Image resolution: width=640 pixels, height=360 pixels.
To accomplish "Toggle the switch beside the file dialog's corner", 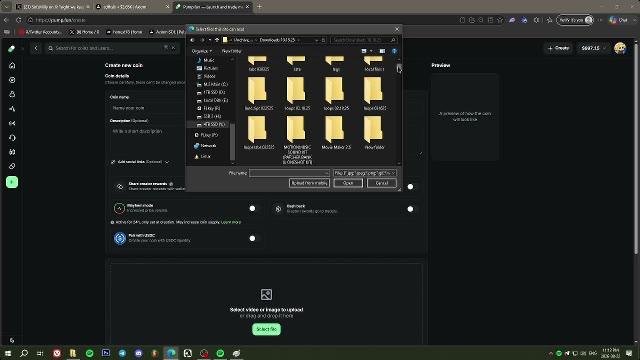I will (412, 187).
